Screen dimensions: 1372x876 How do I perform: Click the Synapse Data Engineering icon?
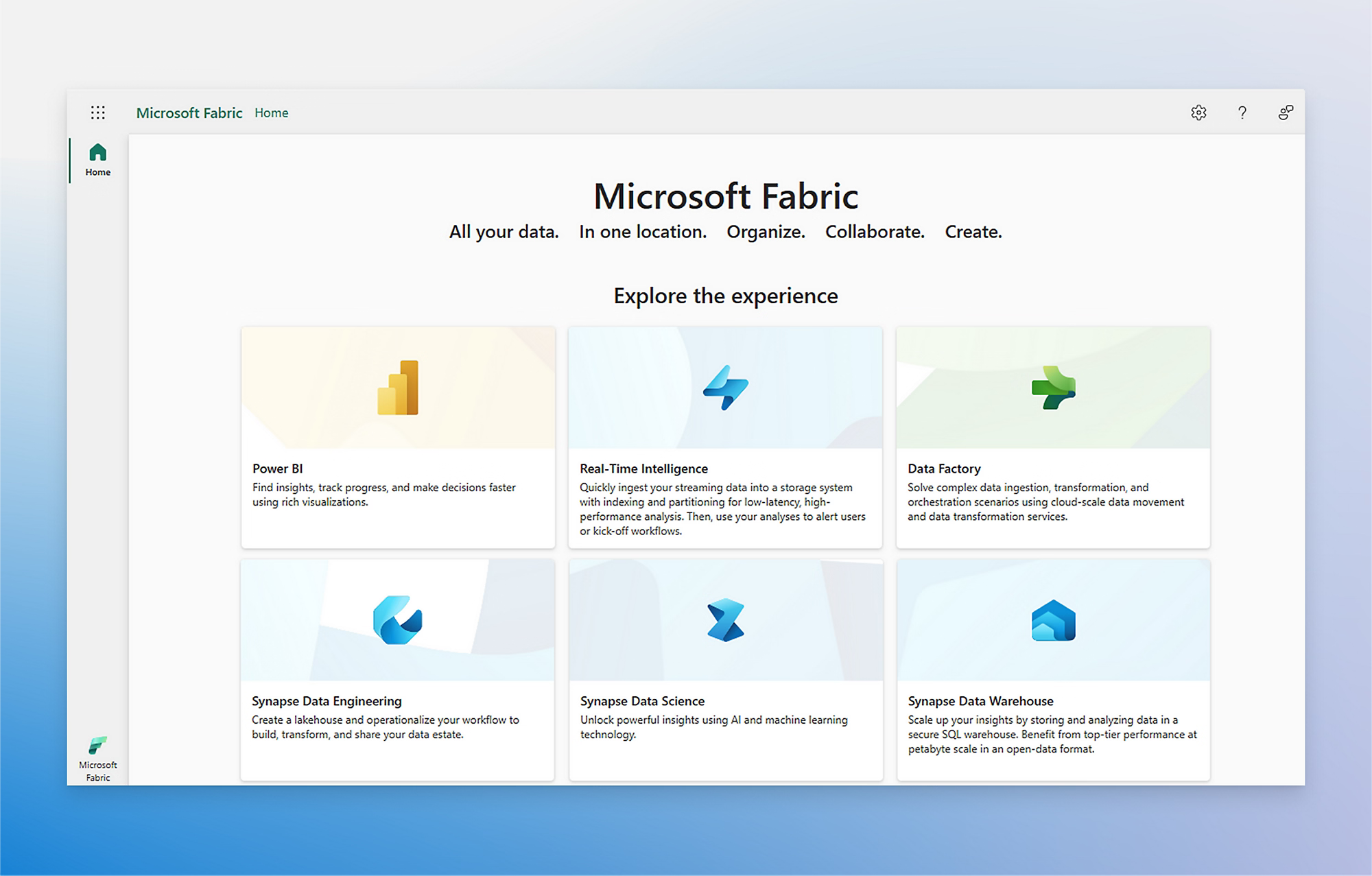[398, 620]
